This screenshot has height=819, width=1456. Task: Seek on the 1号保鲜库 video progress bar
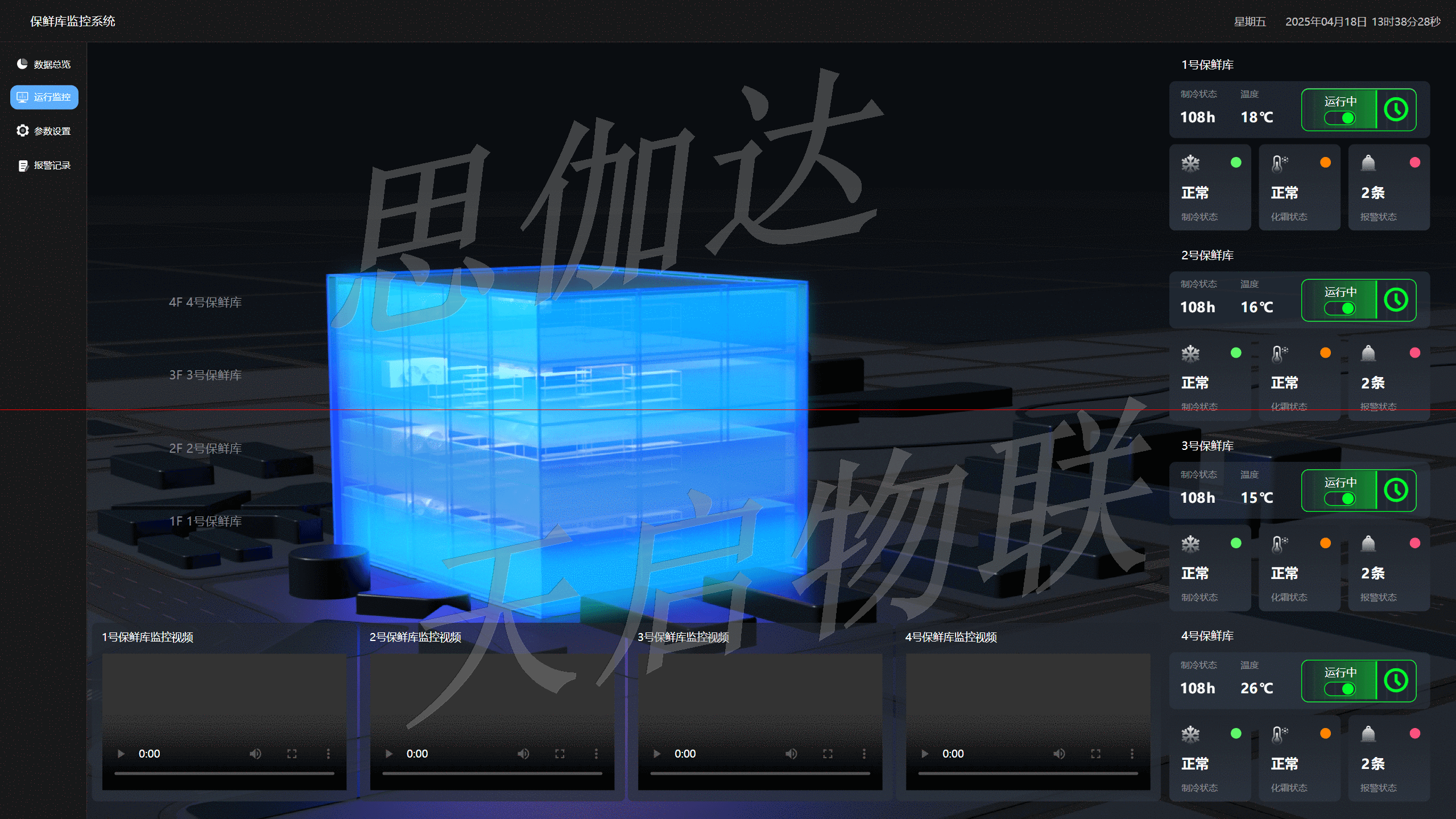click(x=224, y=773)
